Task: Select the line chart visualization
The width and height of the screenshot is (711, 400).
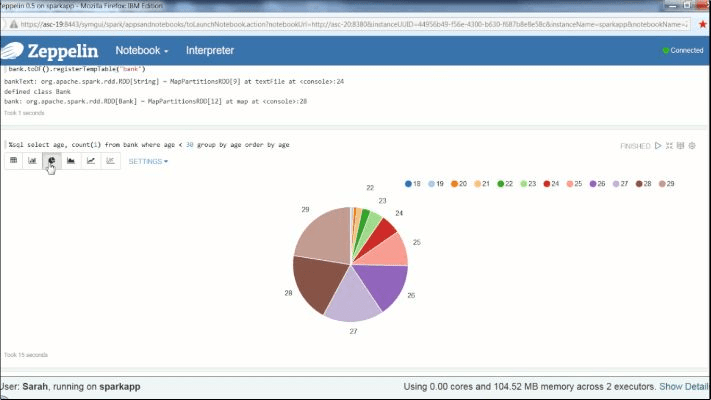Action: 91,160
